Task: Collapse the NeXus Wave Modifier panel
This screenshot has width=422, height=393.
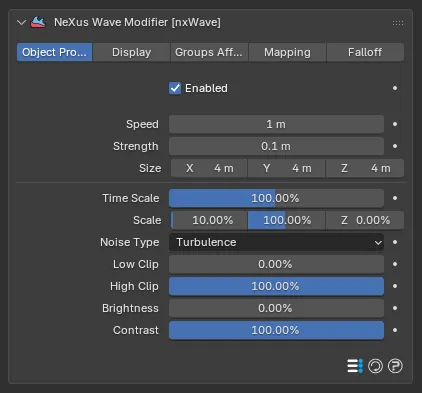Action: [x=21, y=23]
